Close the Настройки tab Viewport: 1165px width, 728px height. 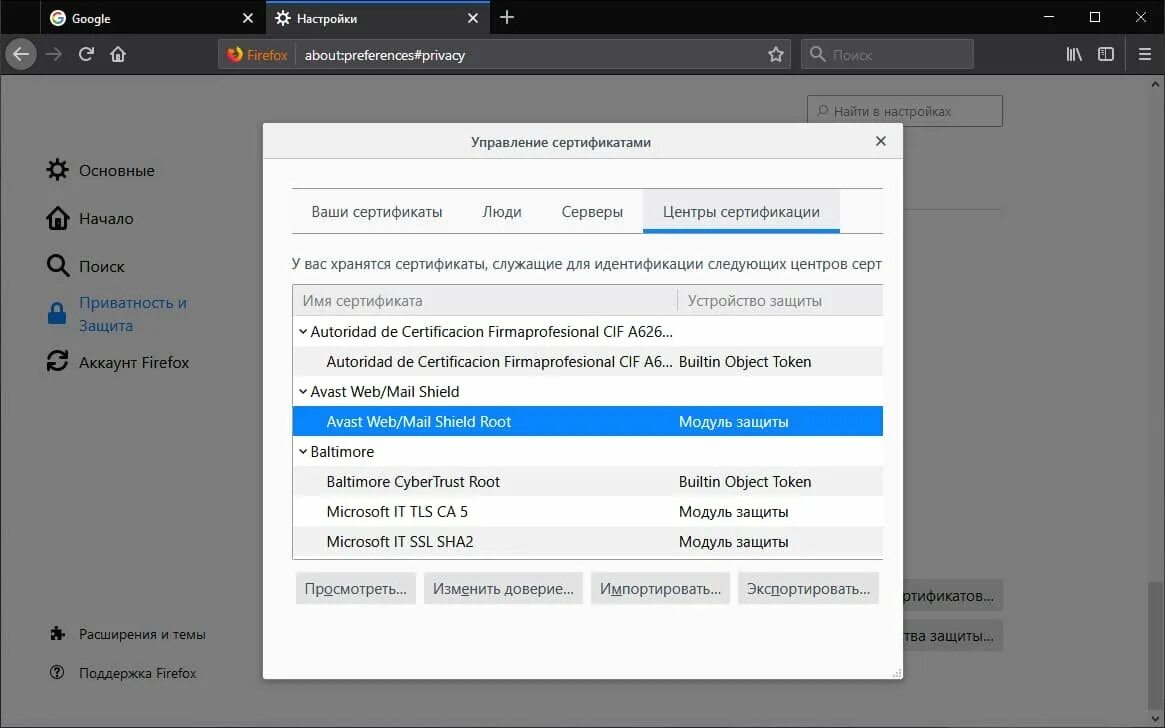[x=473, y=18]
